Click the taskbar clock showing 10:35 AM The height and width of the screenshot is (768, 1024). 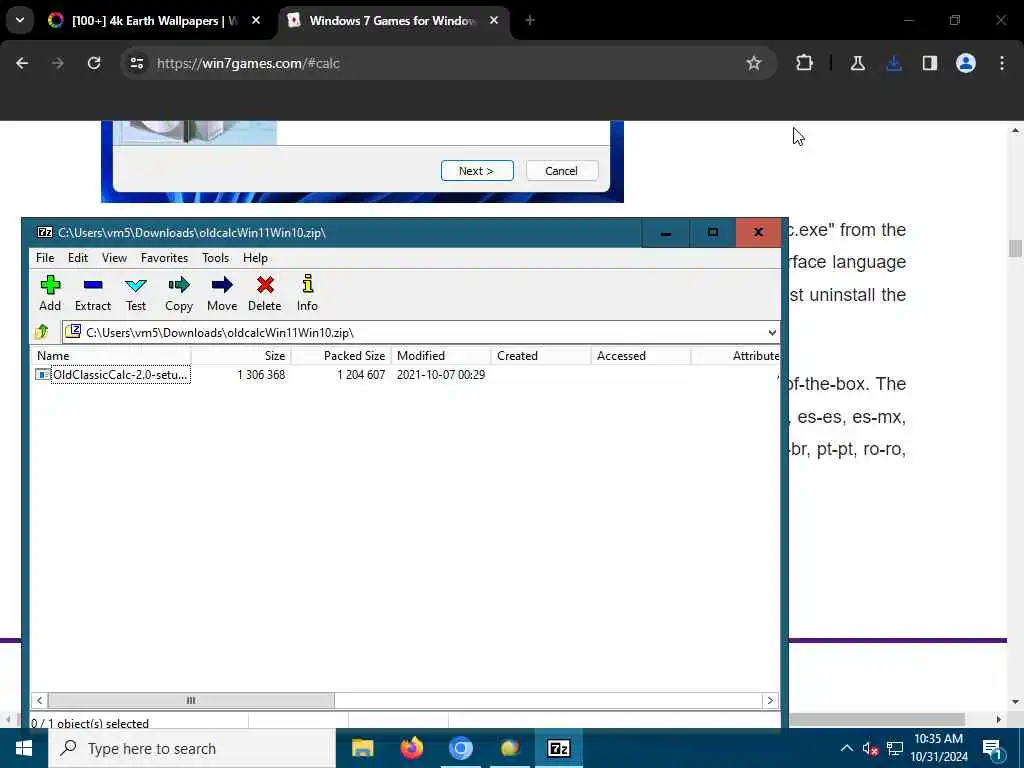point(938,748)
